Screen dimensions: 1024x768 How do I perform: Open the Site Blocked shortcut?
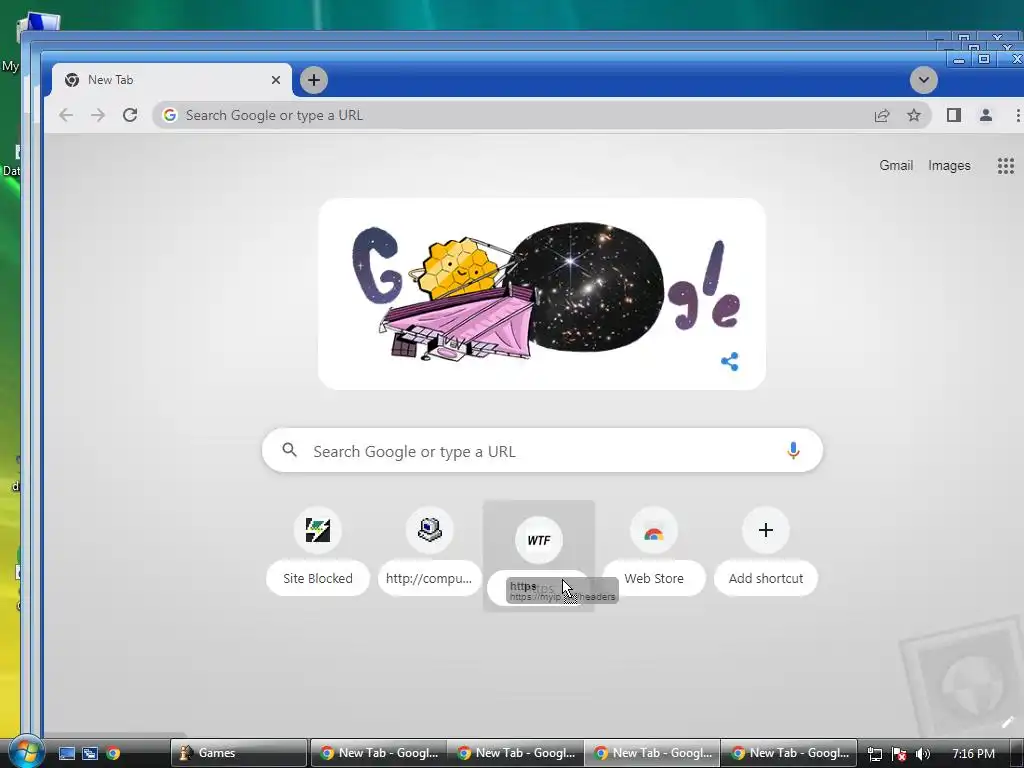[x=318, y=551]
